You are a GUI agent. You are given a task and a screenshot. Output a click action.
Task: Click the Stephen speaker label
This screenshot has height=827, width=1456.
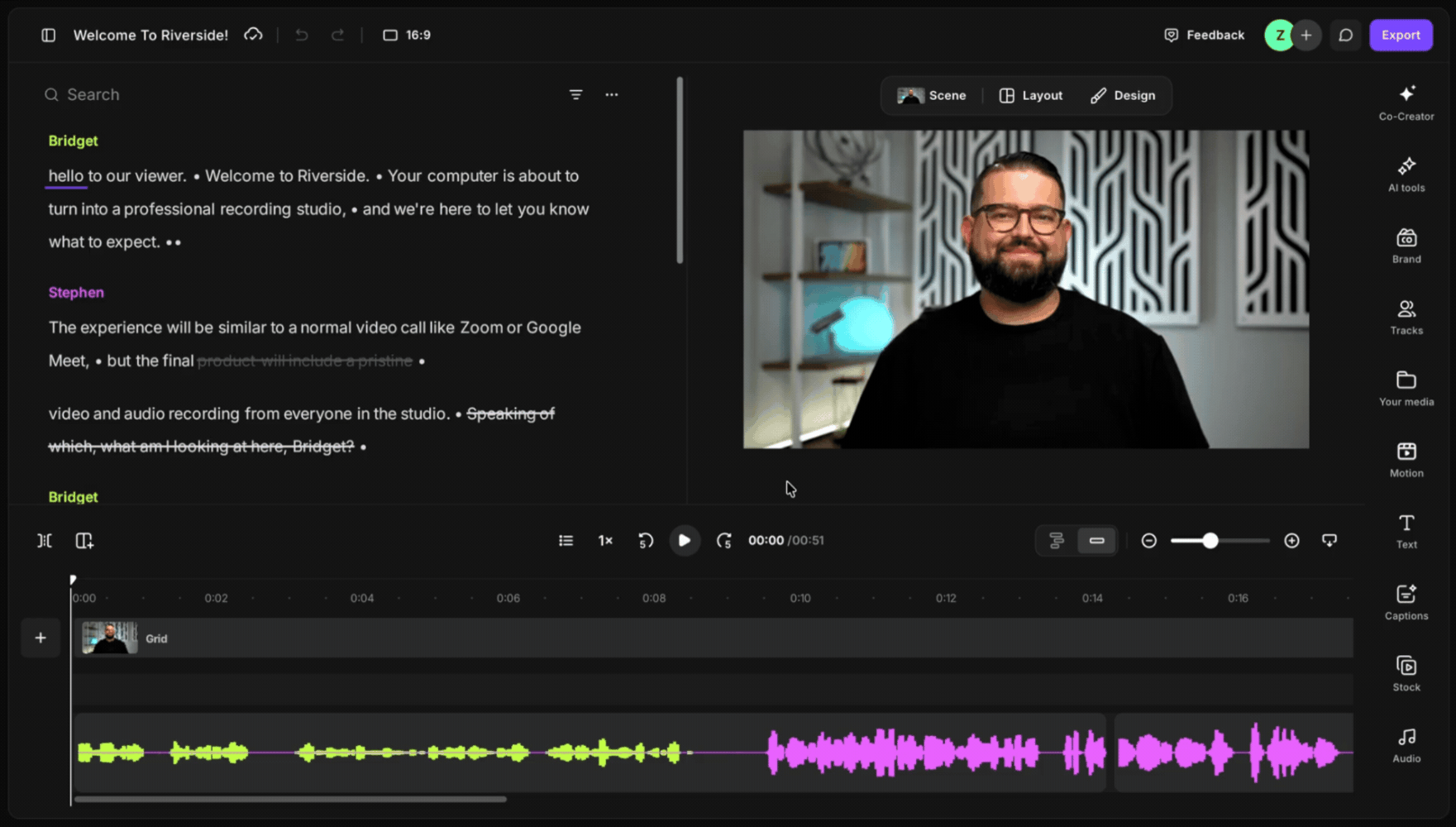pyautogui.click(x=76, y=292)
